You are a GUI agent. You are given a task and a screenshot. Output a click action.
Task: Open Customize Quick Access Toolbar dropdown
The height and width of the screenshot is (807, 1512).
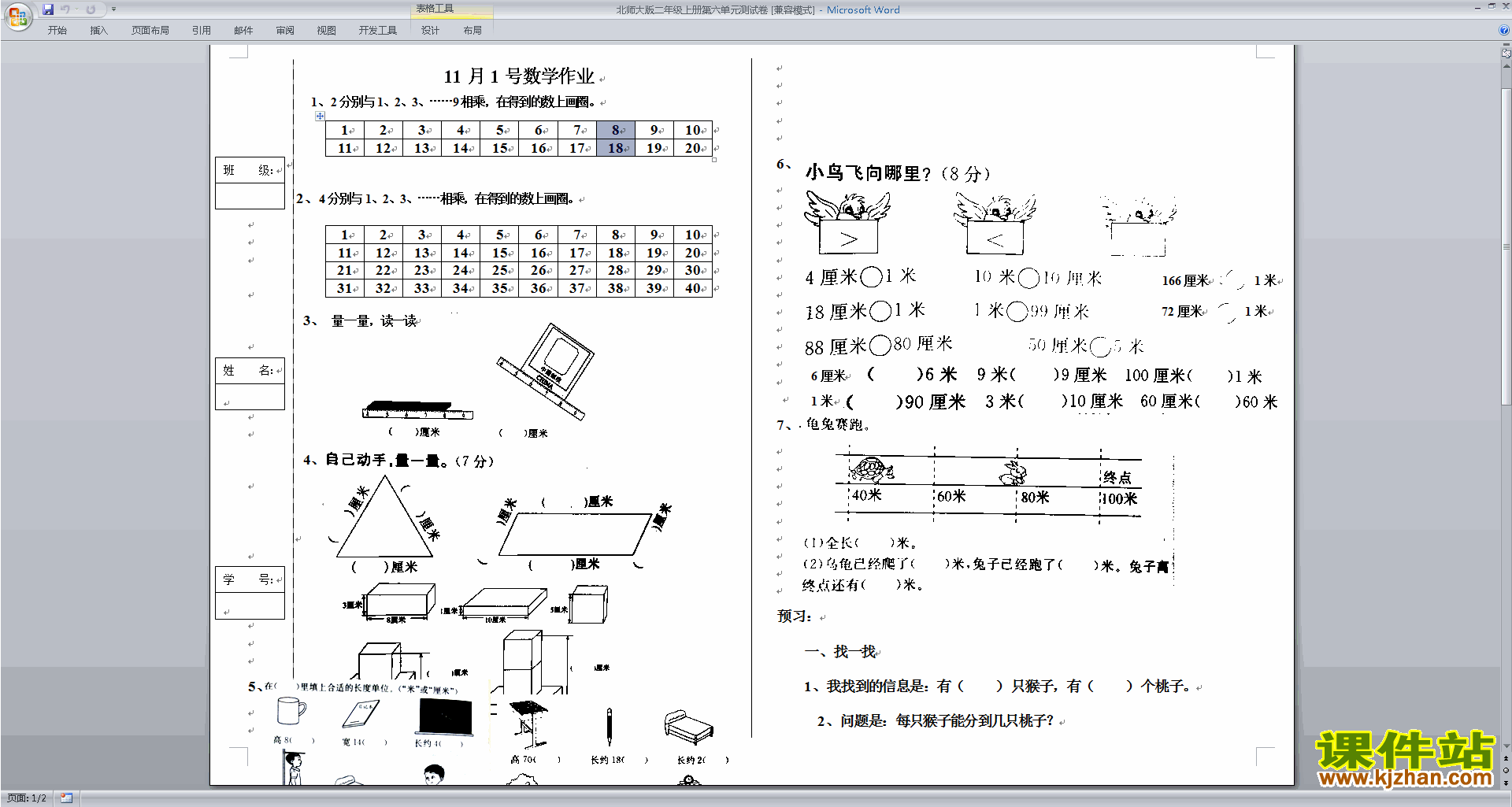click(x=113, y=9)
